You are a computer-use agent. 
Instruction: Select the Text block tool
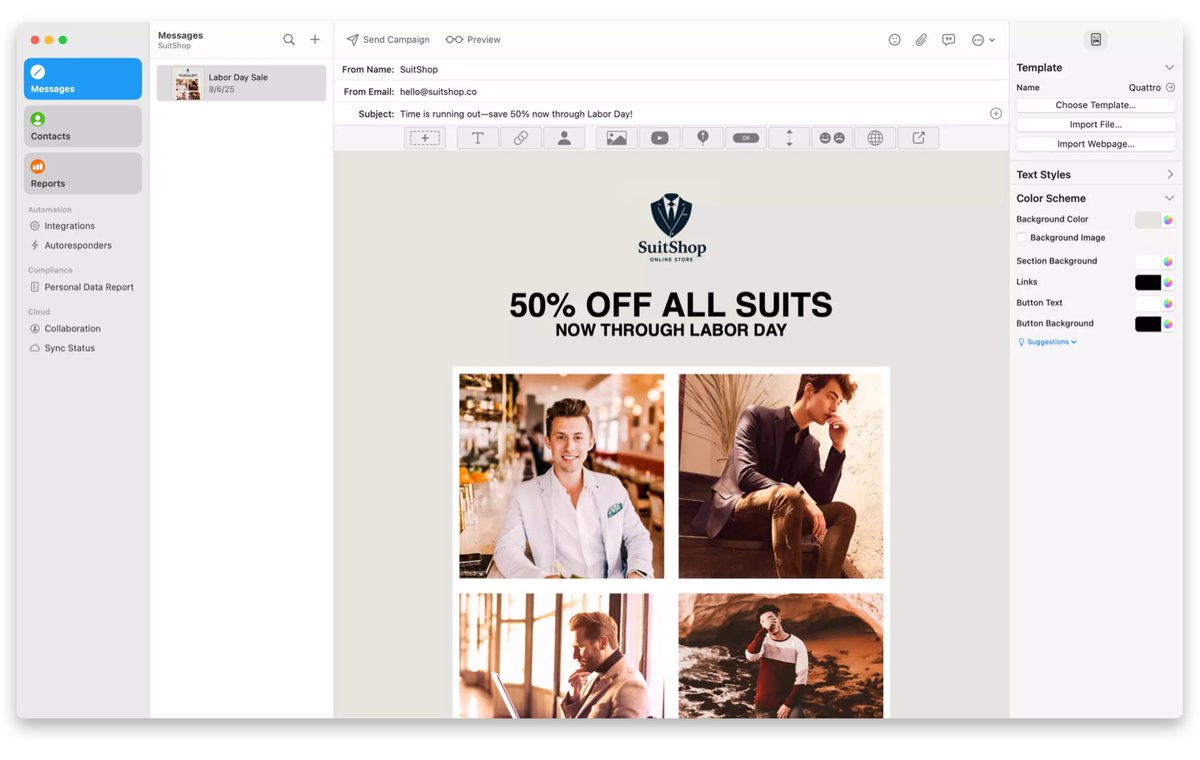[x=477, y=137]
